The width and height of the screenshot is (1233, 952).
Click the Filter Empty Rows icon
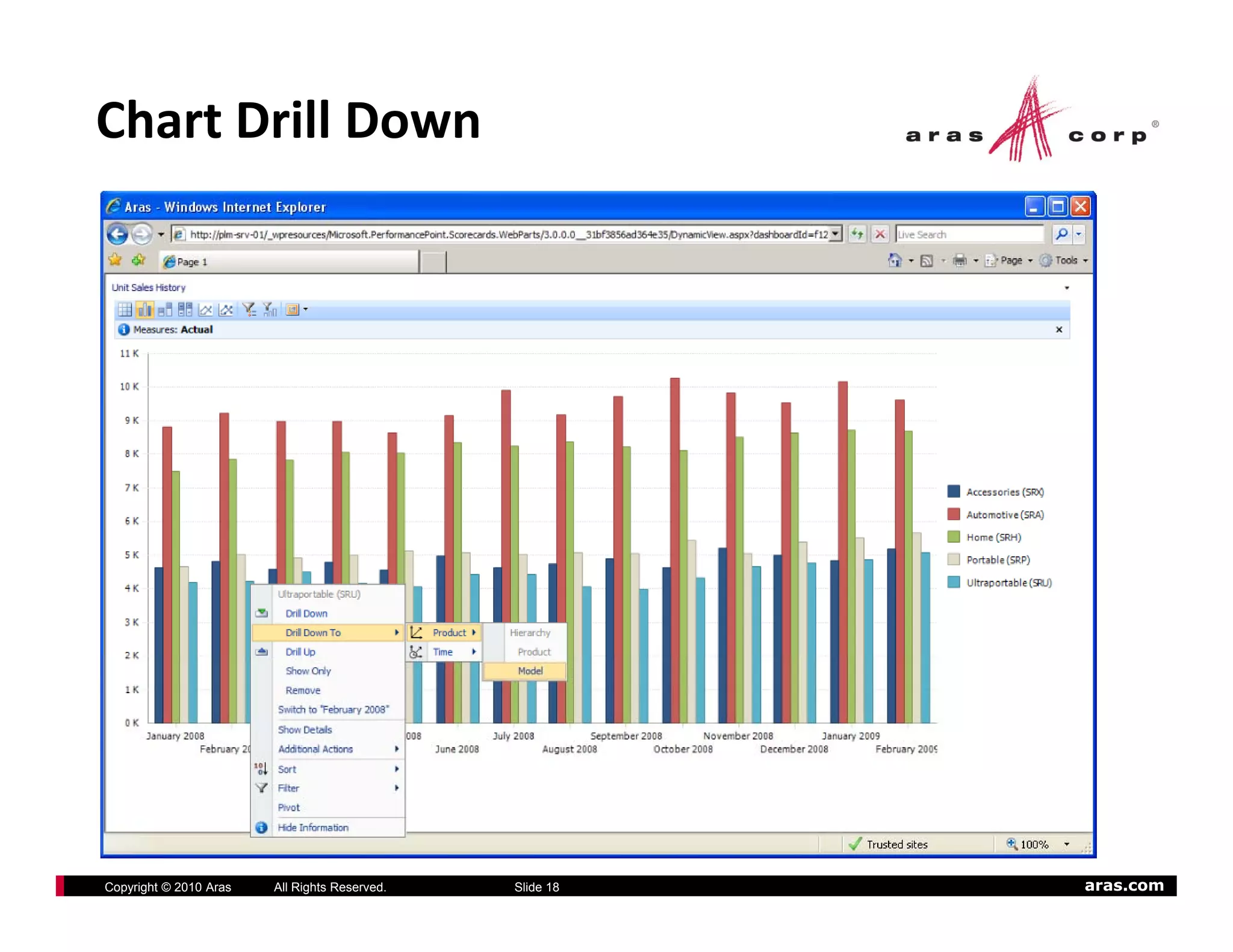tap(249, 309)
